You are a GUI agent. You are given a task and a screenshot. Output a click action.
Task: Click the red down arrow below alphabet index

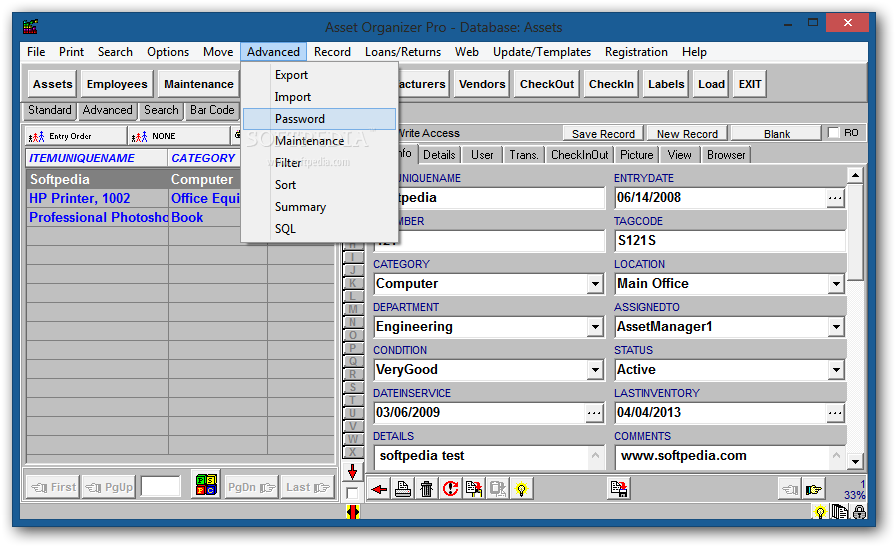point(353,472)
